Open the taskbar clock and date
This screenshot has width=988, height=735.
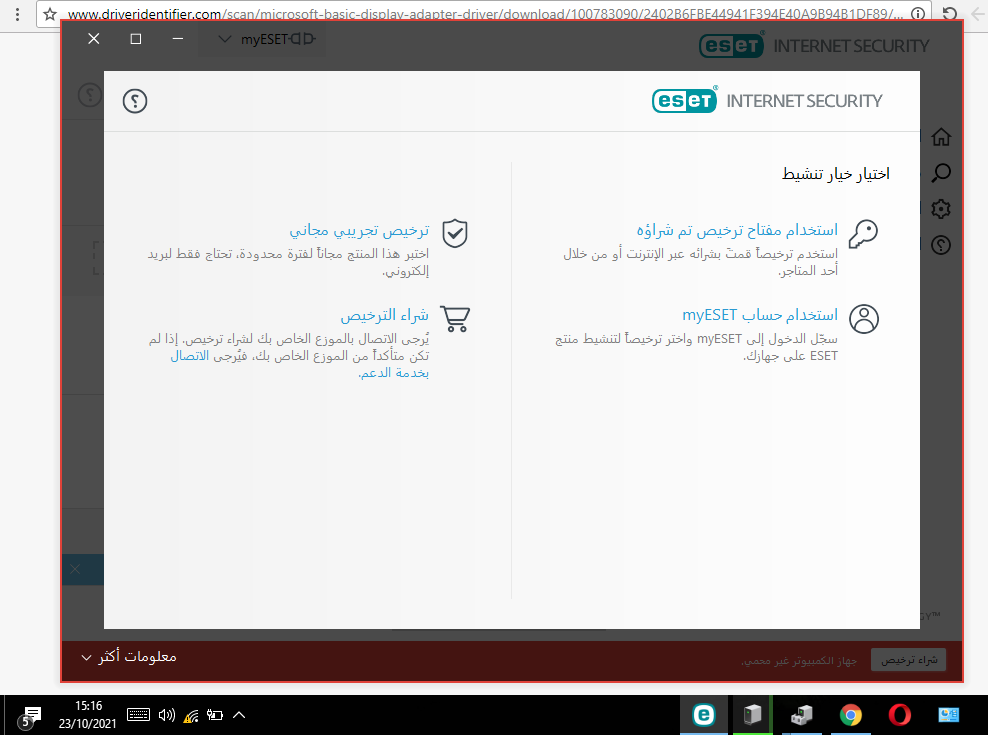click(88, 715)
